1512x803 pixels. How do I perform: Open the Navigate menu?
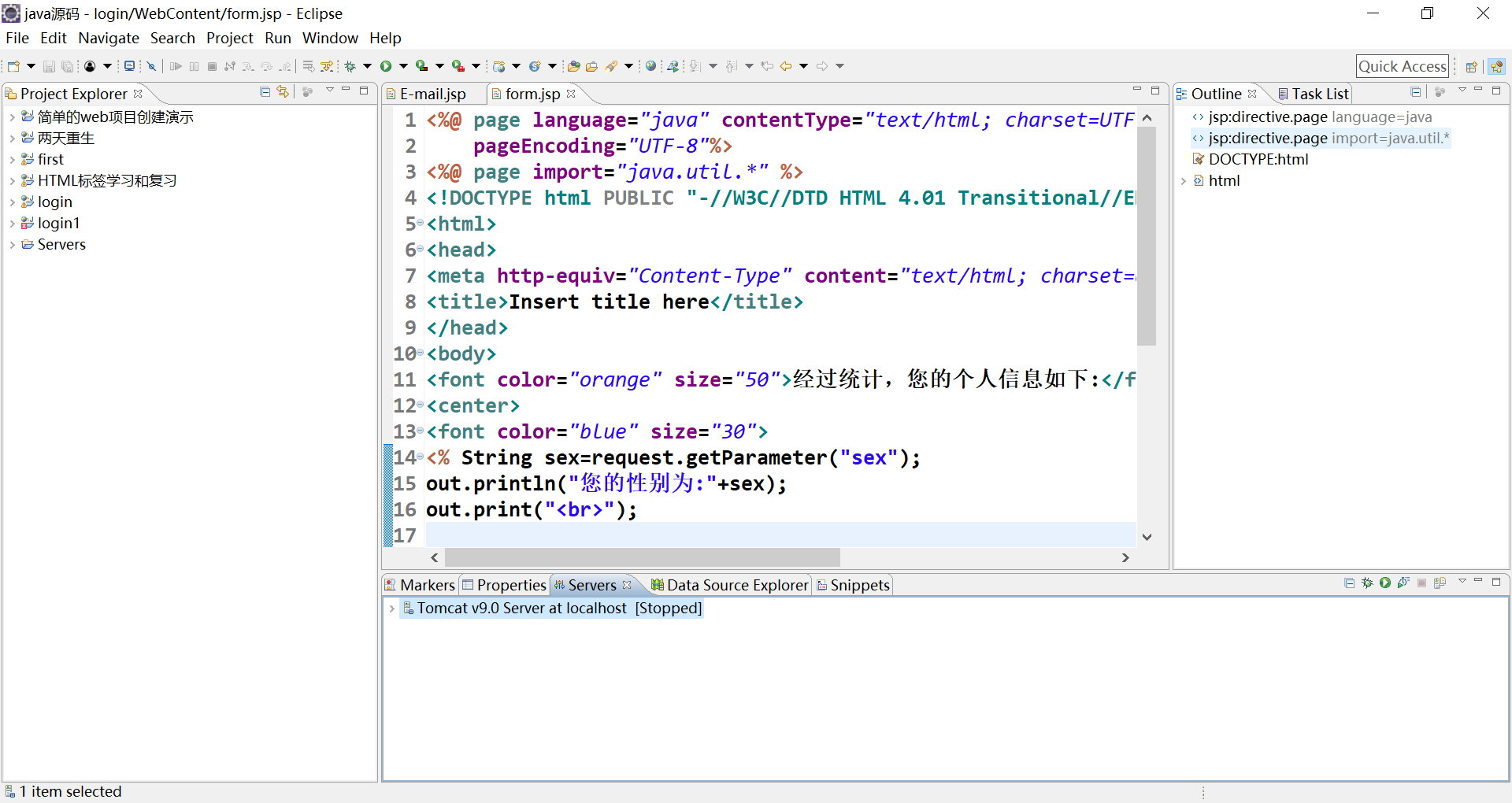[x=109, y=38]
